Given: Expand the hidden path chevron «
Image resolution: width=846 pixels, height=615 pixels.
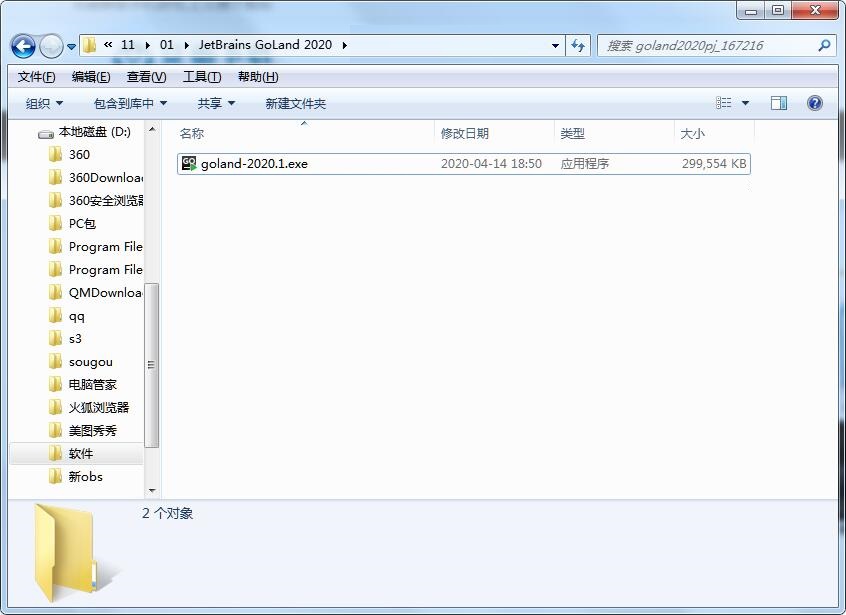Looking at the screenshot, I should coord(108,45).
